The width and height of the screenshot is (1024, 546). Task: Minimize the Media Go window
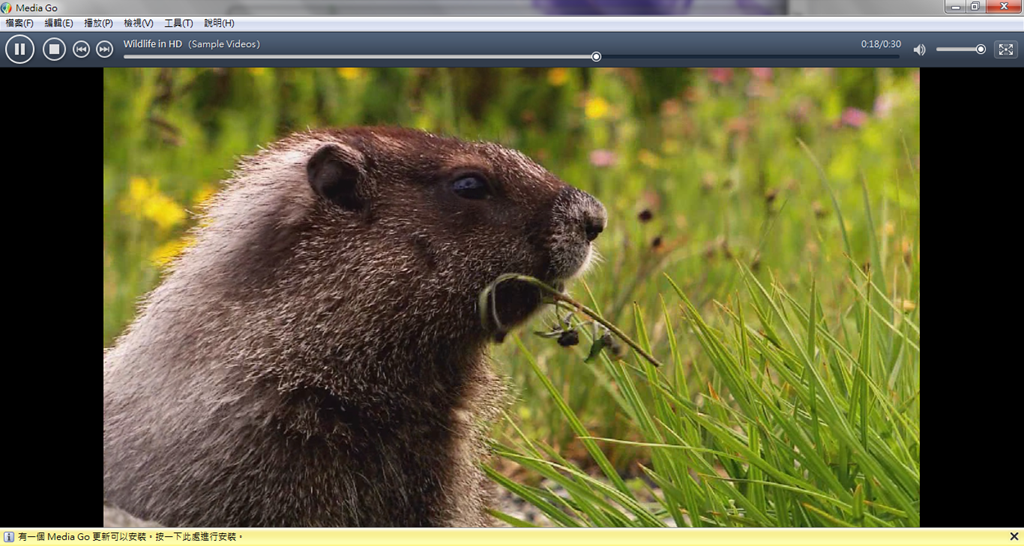(x=955, y=7)
